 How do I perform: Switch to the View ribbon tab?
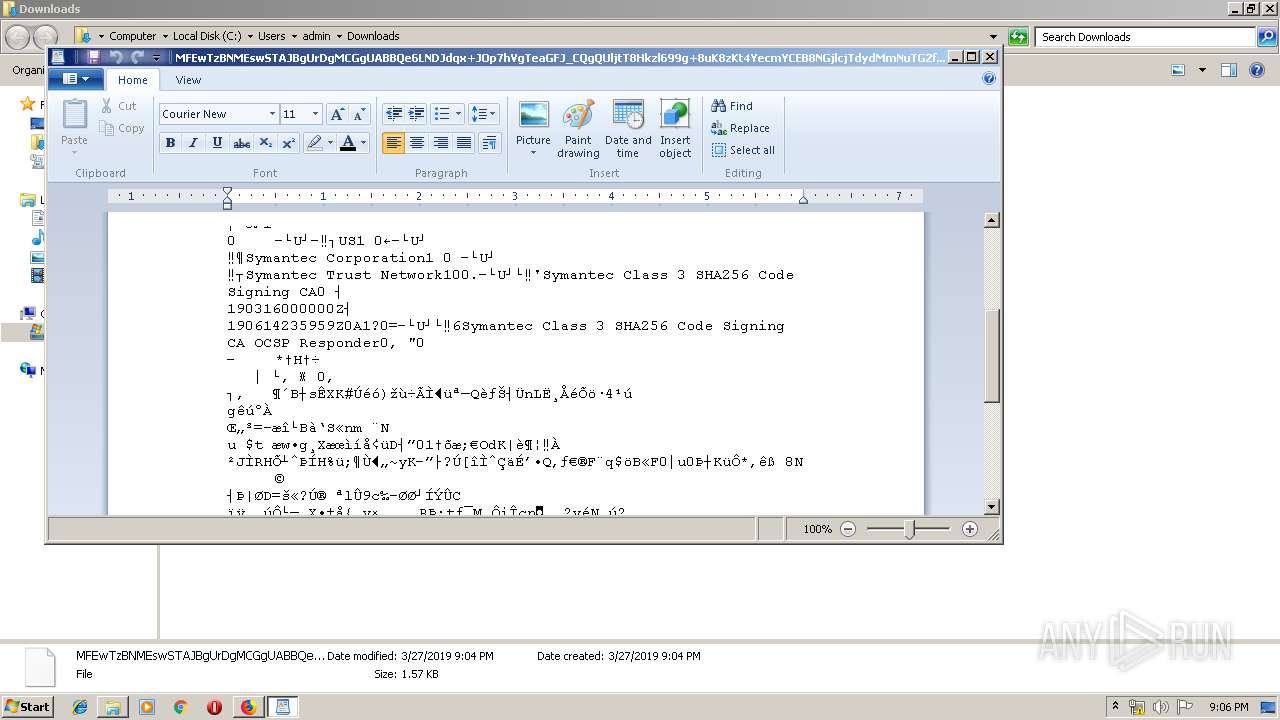(x=188, y=80)
